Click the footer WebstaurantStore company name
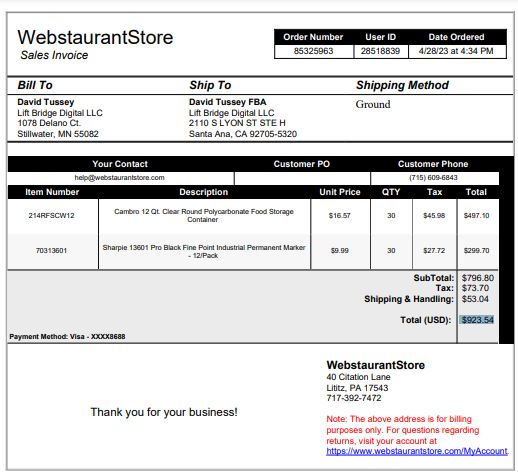Viewport: 518px width, 476px height. [x=376, y=365]
